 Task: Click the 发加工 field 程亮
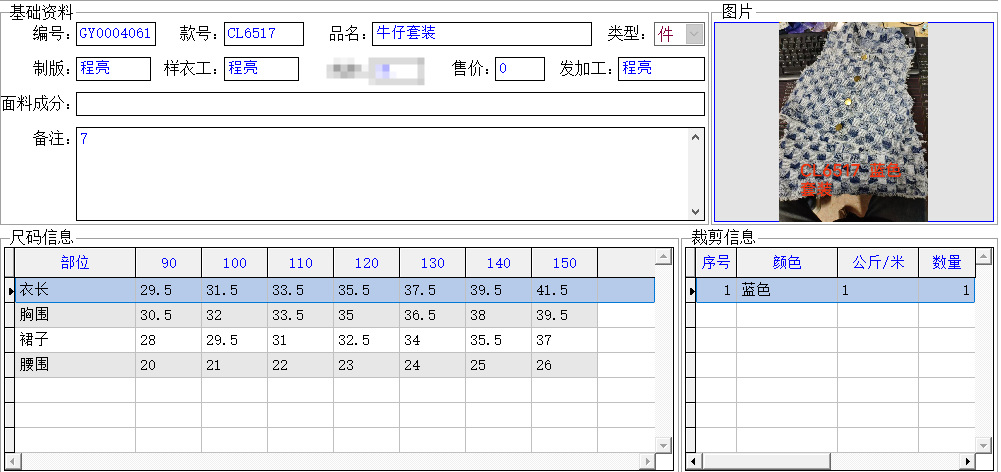coord(661,69)
